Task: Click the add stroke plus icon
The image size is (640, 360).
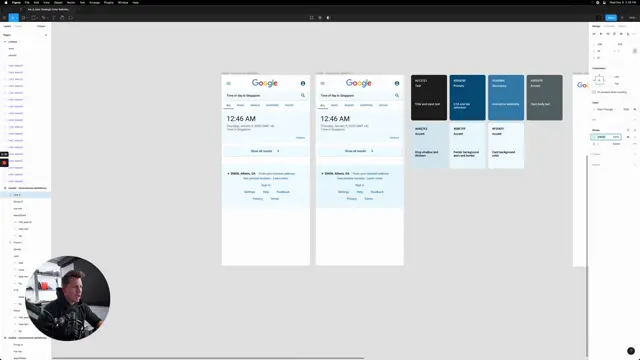Action: click(x=634, y=130)
